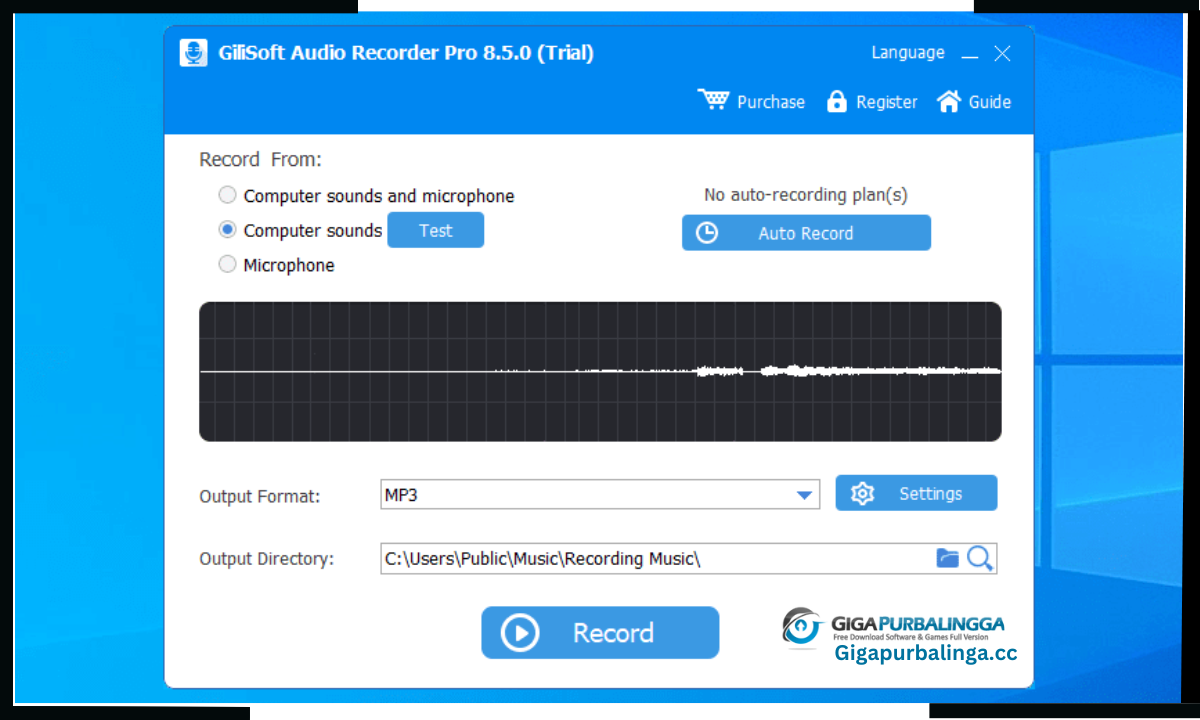The width and height of the screenshot is (1200, 720).
Task: Select Computer sounds and microphone option
Action: 367,196
